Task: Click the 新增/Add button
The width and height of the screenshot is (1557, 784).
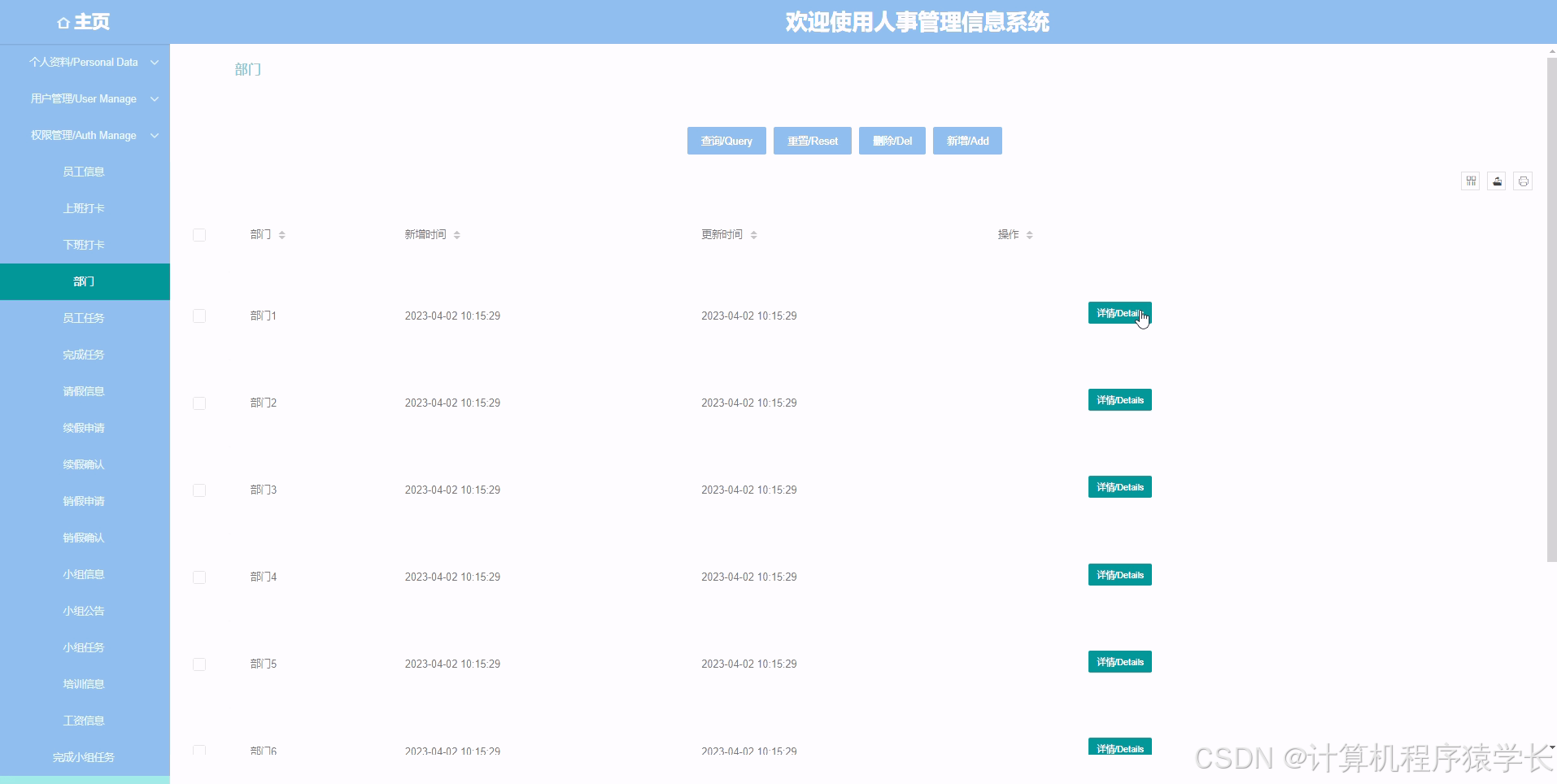Action: click(x=966, y=141)
